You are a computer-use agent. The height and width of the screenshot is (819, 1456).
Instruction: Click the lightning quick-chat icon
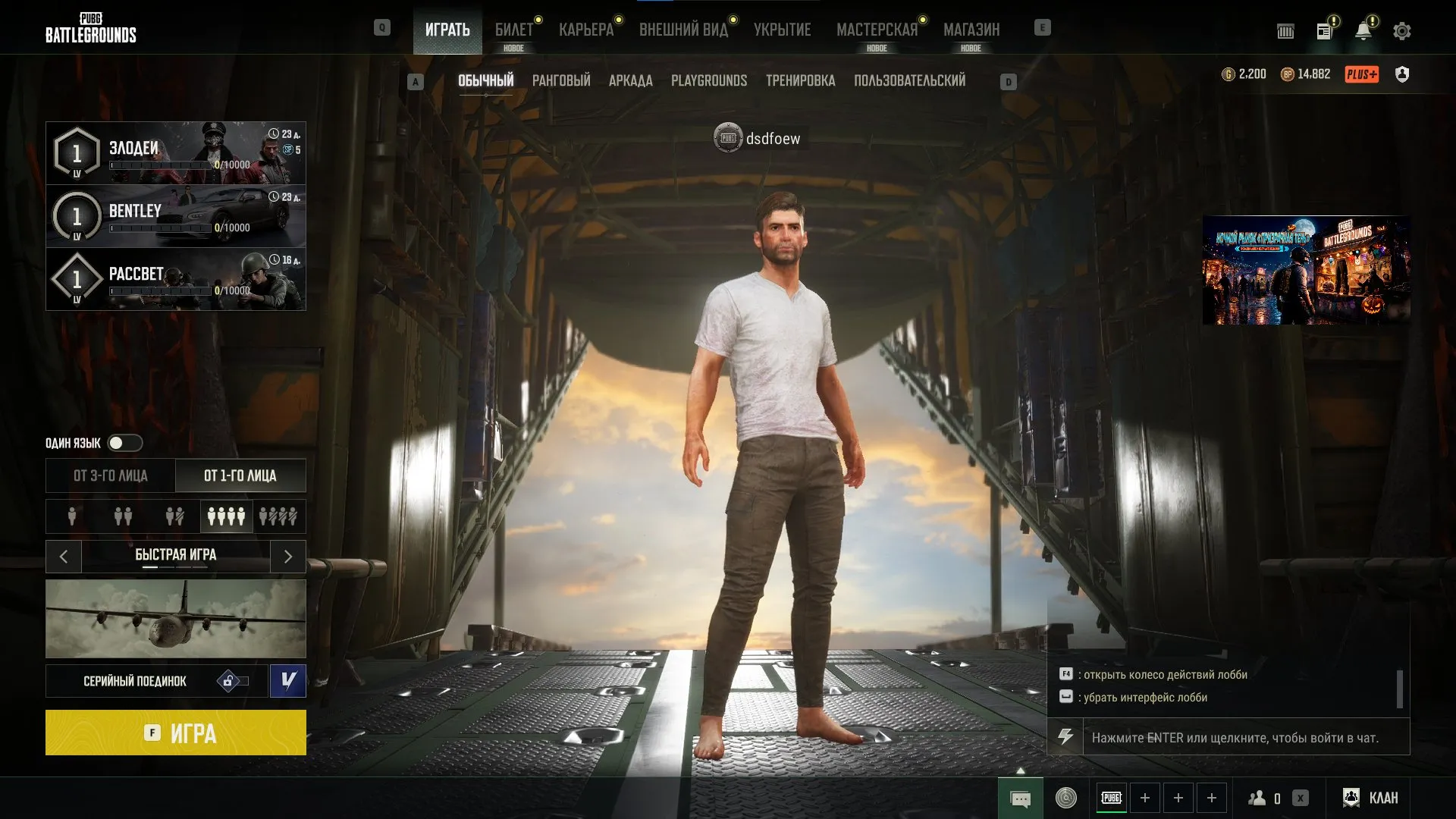click(1065, 737)
